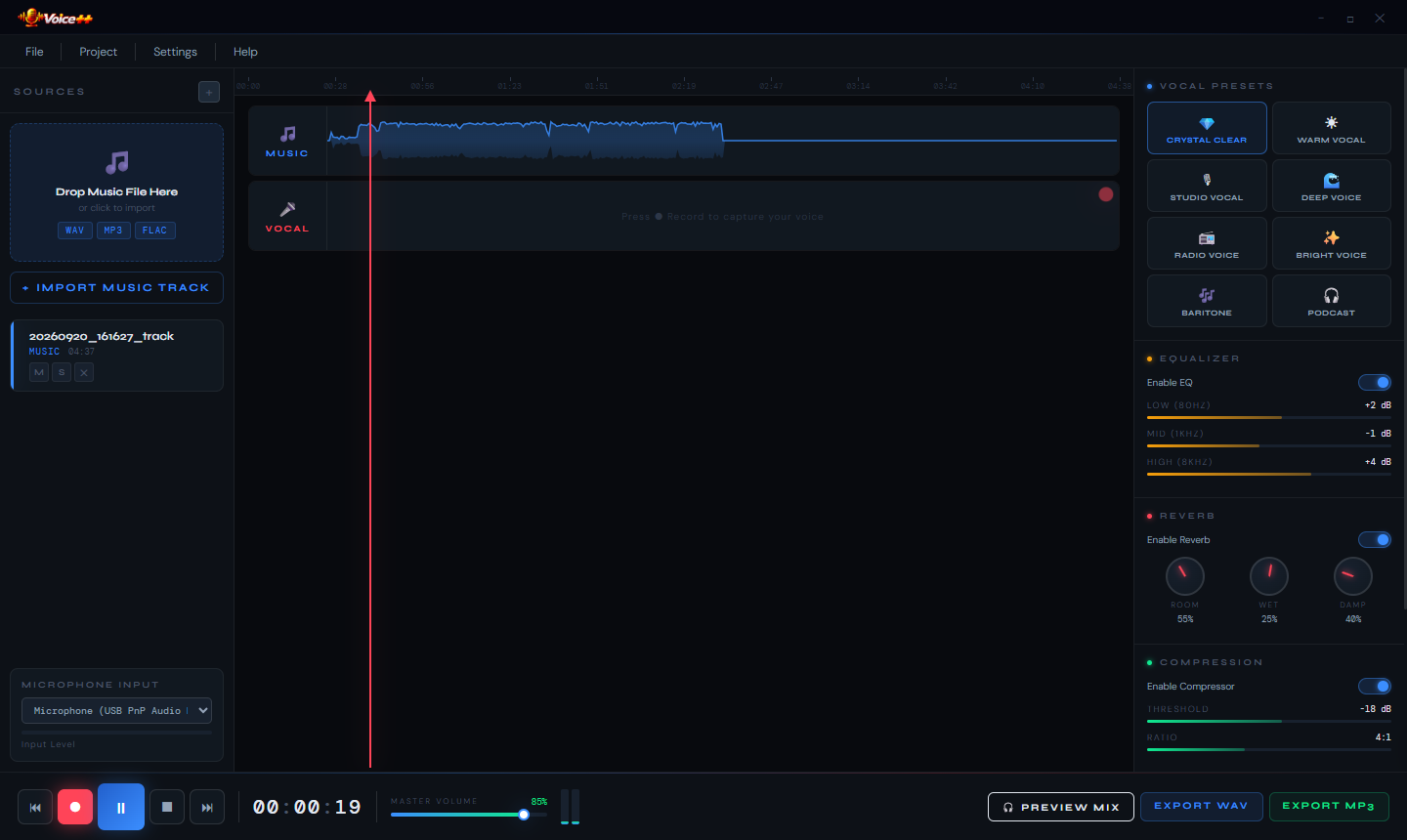Open the Project menu
Viewport: 1407px width, 840px height.
click(x=98, y=52)
